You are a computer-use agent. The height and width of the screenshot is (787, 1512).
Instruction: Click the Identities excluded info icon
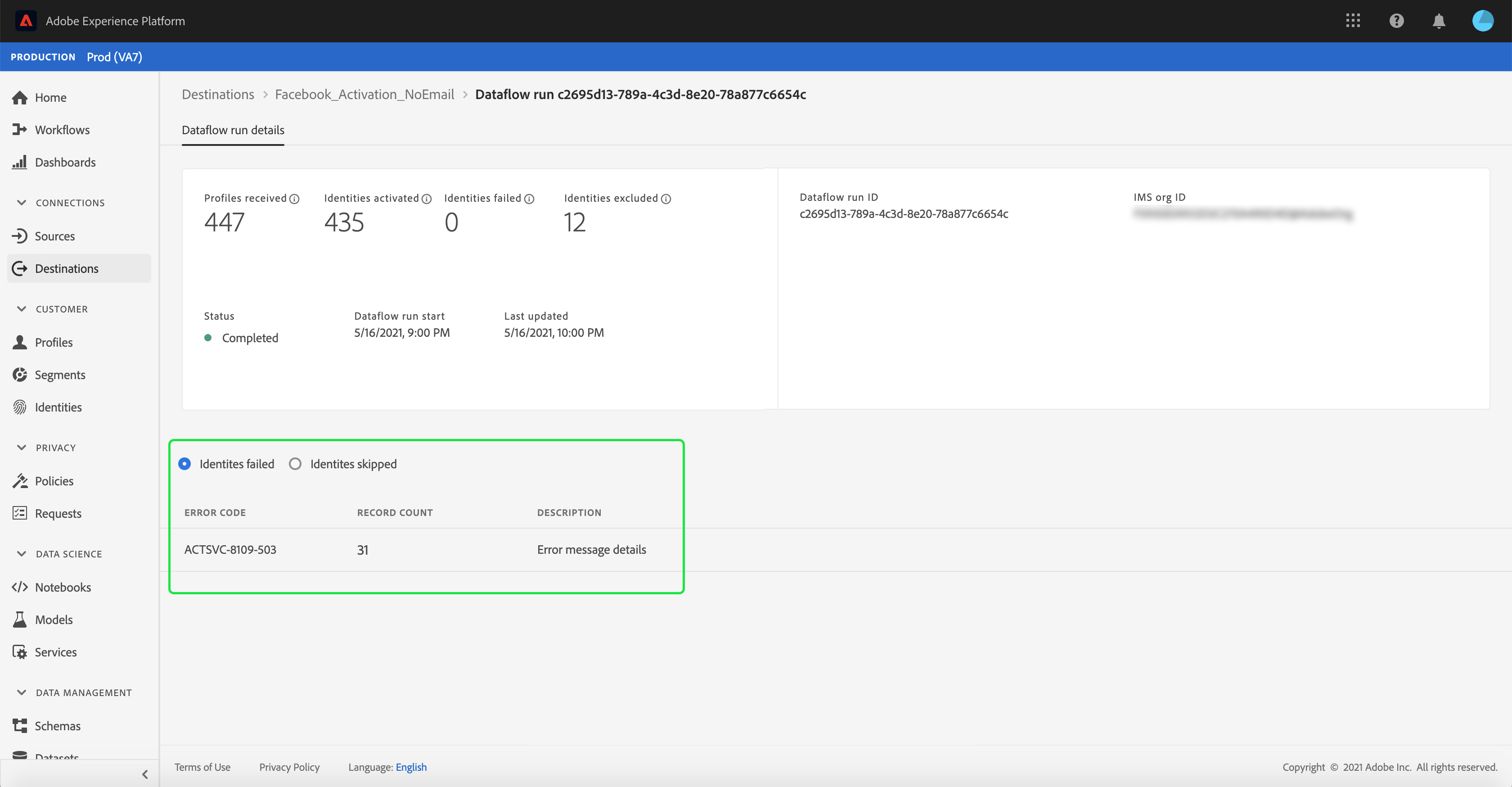(x=666, y=199)
